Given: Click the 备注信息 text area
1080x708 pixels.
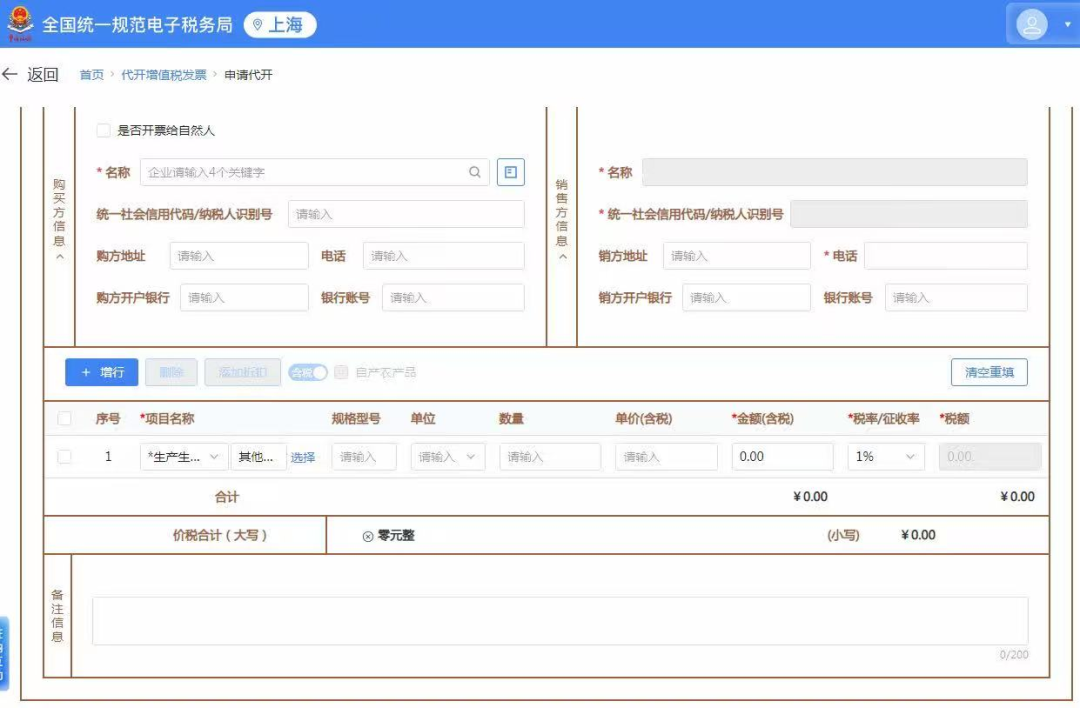Looking at the screenshot, I should pyautogui.click(x=560, y=621).
